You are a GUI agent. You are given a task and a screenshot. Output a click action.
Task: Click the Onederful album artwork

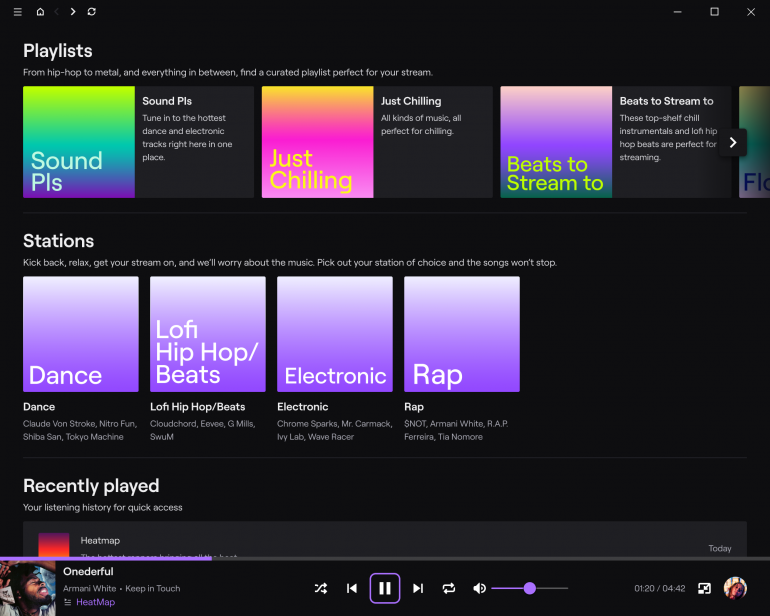pyautogui.click(x=27, y=587)
